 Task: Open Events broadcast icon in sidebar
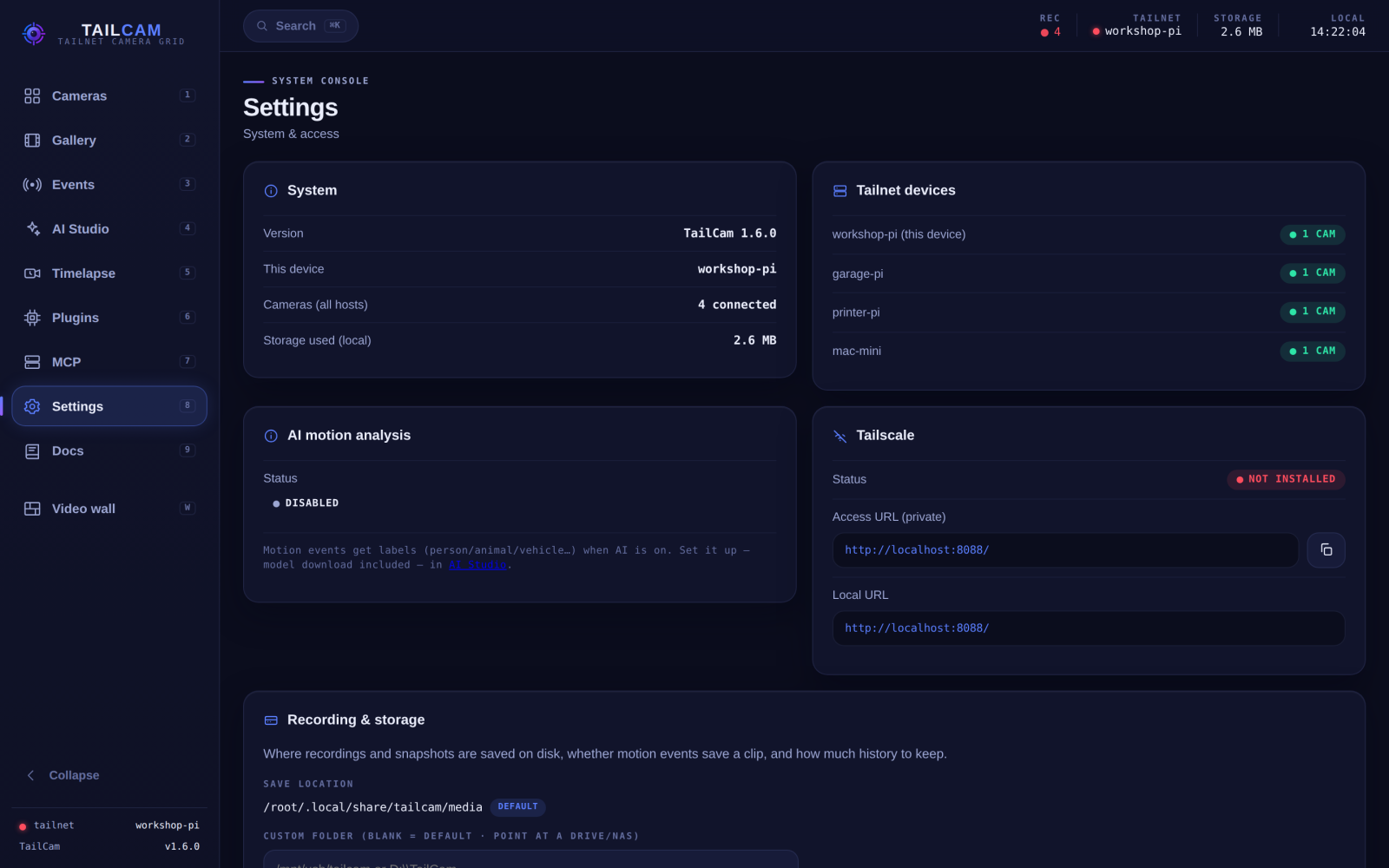(32, 184)
